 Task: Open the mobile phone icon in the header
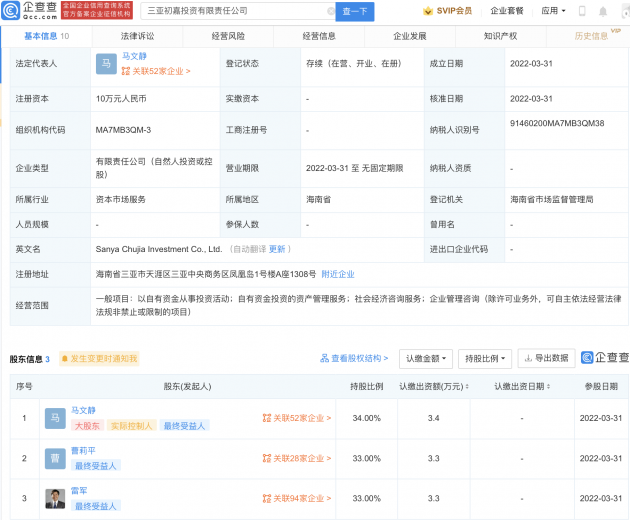pyautogui.click(x=582, y=11)
